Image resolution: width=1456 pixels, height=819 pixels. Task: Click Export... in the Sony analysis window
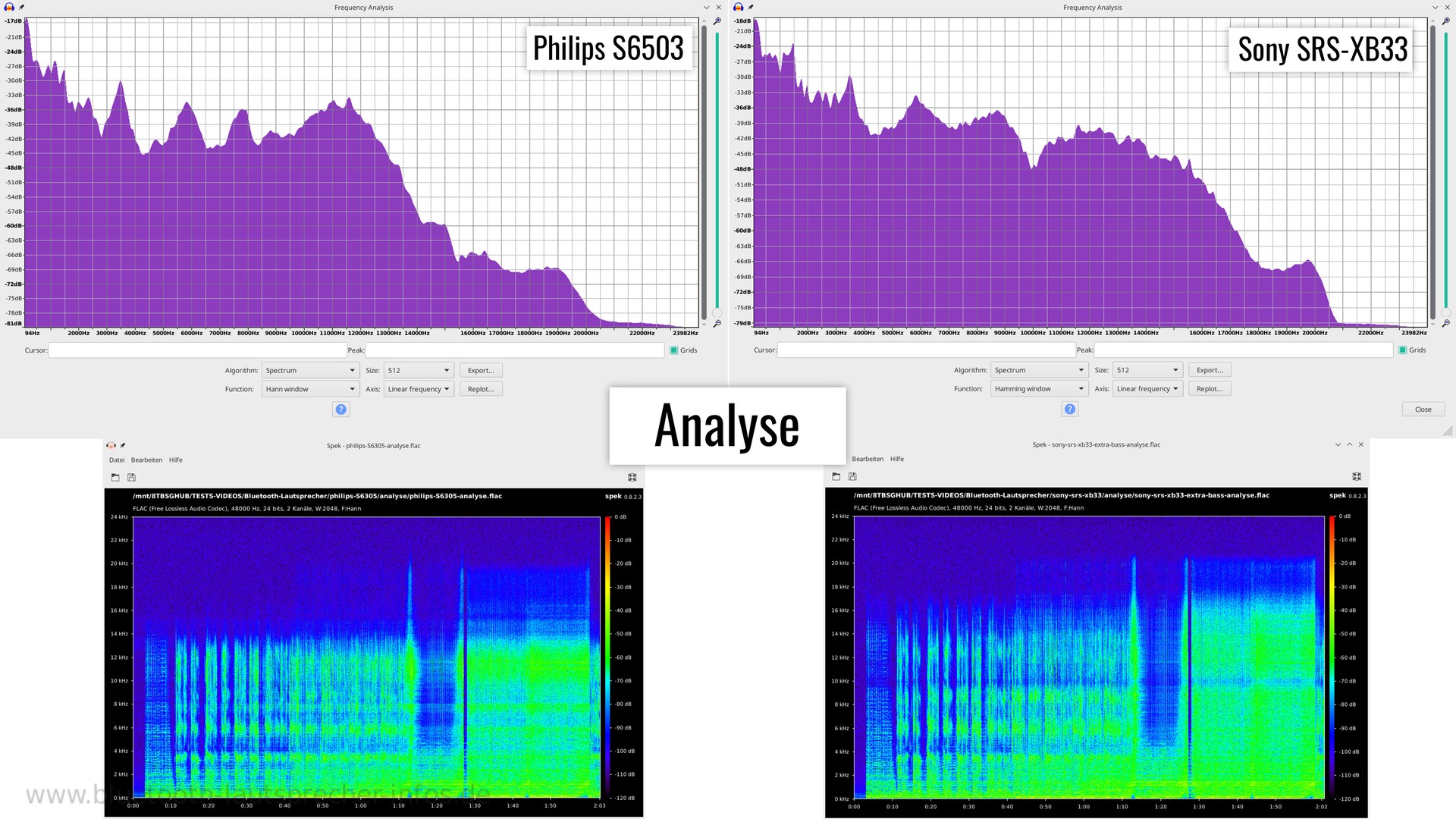[x=1210, y=370]
